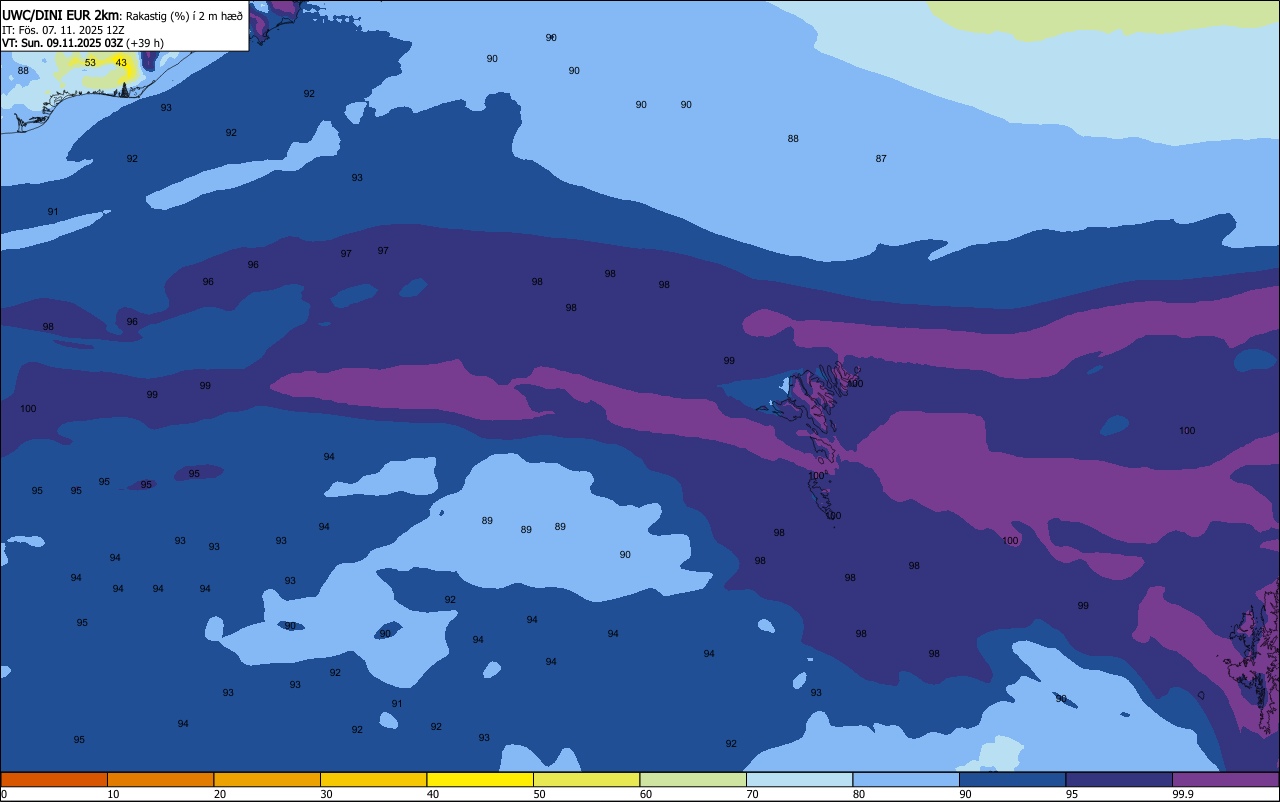Click the 50–60 pale yellow legend swatch
Image resolution: width=1280 pixels, height=802 pixels.
click(586, 779)
